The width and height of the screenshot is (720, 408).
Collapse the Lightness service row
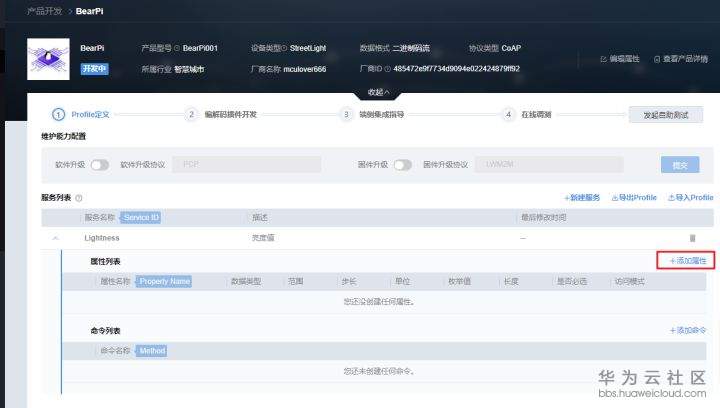56,238
